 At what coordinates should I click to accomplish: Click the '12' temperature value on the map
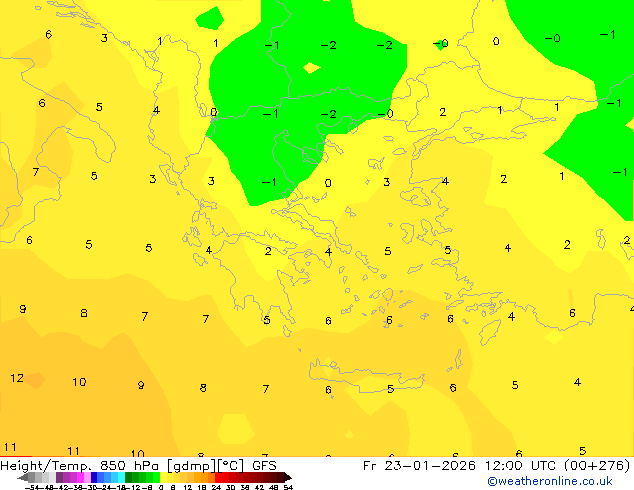[x=17, y=378]
